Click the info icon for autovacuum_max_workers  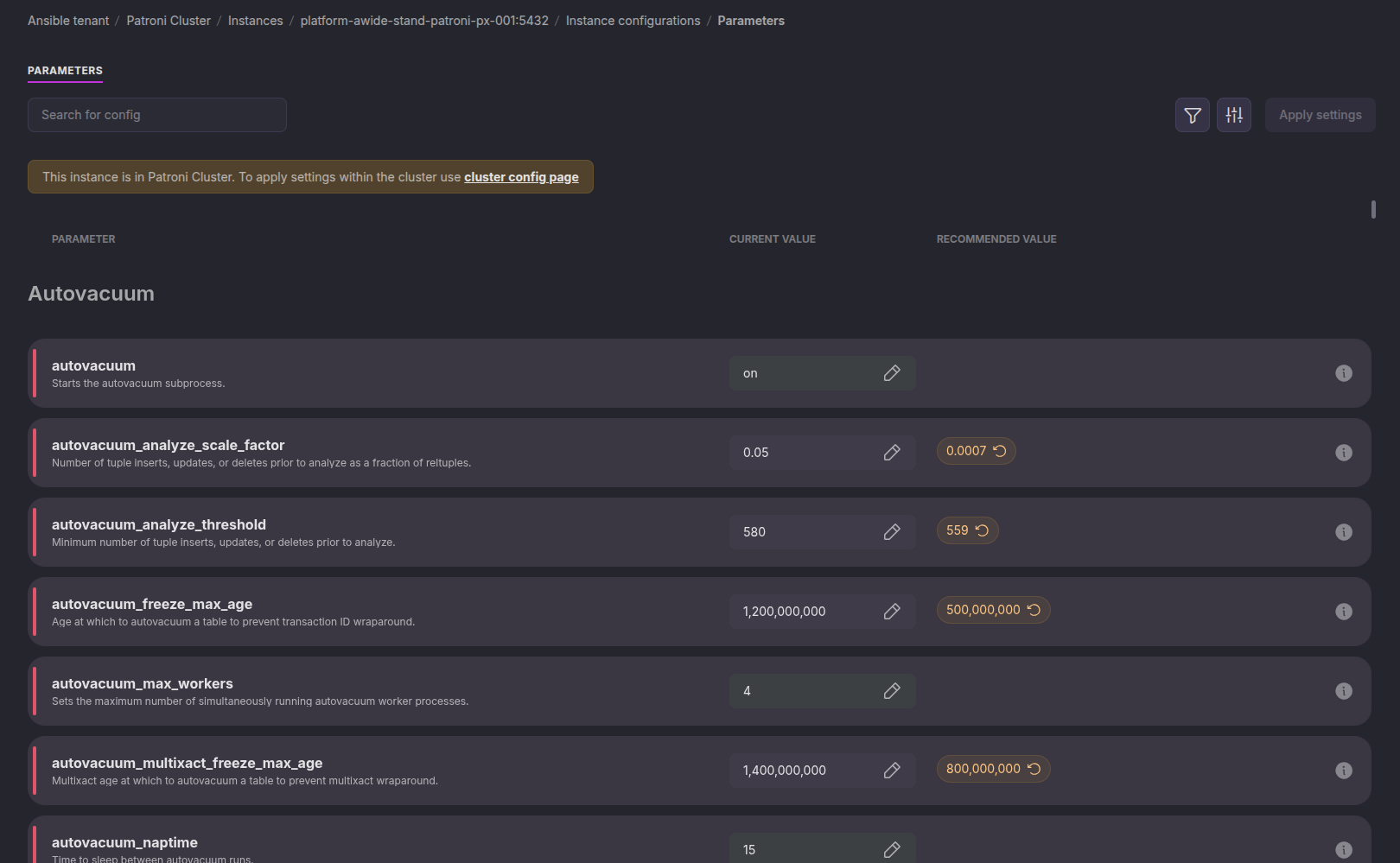(x=1344, y=691)
